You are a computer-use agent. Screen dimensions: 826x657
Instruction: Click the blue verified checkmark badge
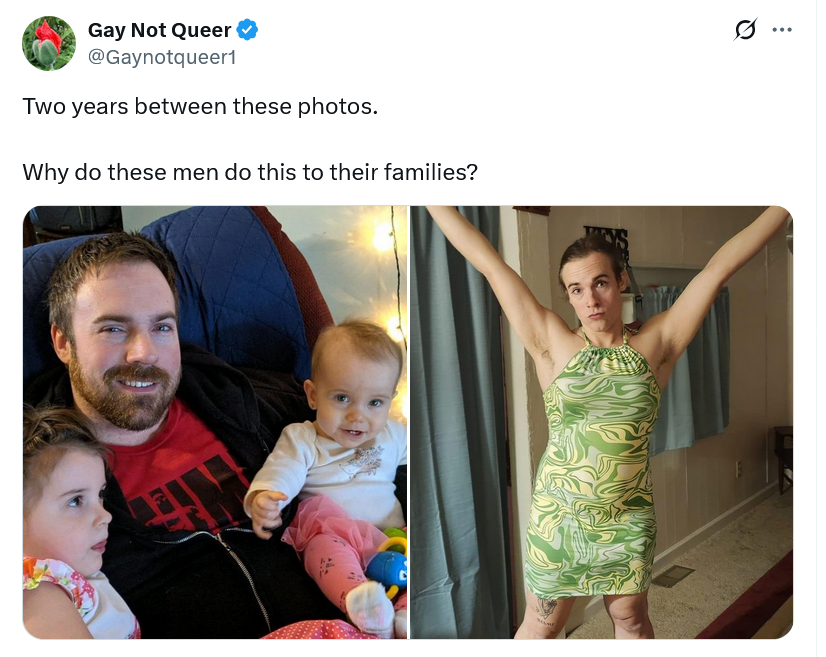247,30
